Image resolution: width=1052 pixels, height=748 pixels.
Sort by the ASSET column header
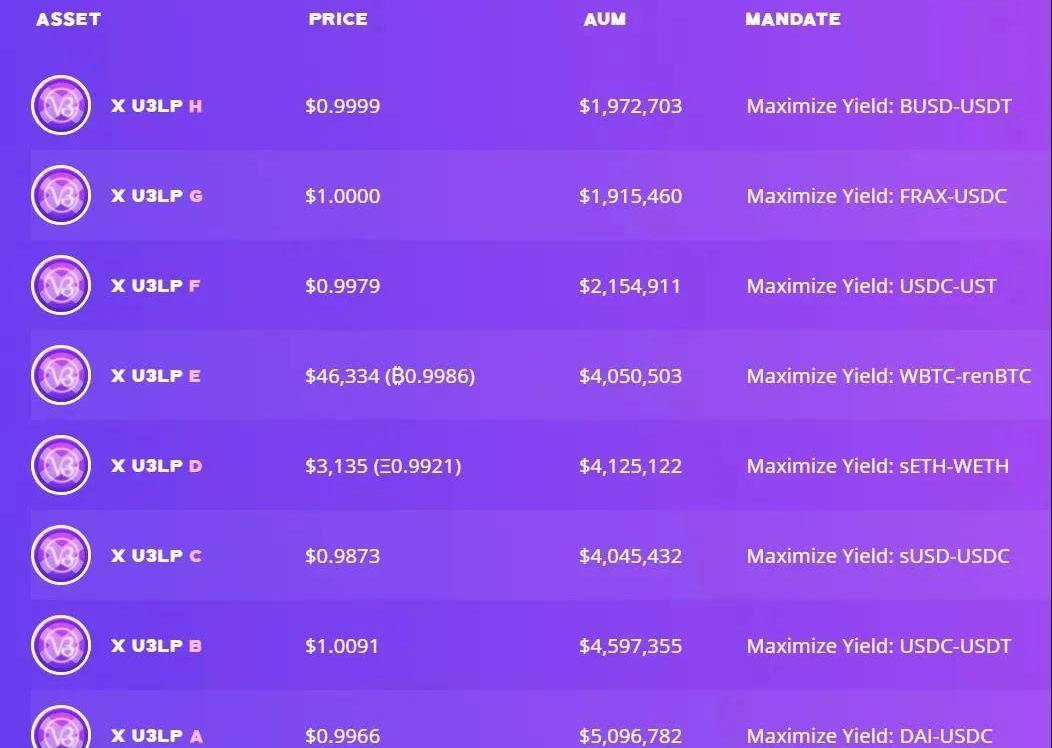(x=68, y=19)
